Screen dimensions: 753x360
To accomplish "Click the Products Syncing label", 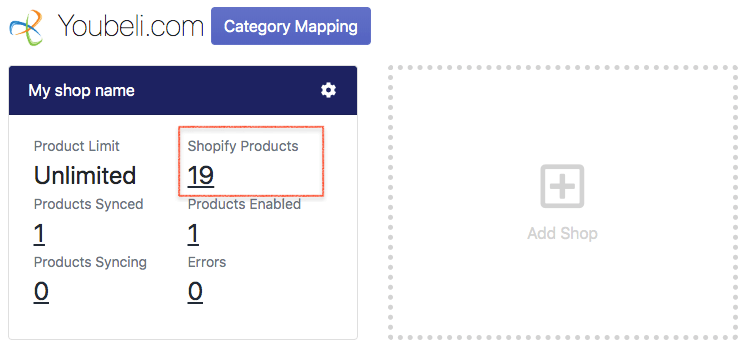I will click(90, 263).
